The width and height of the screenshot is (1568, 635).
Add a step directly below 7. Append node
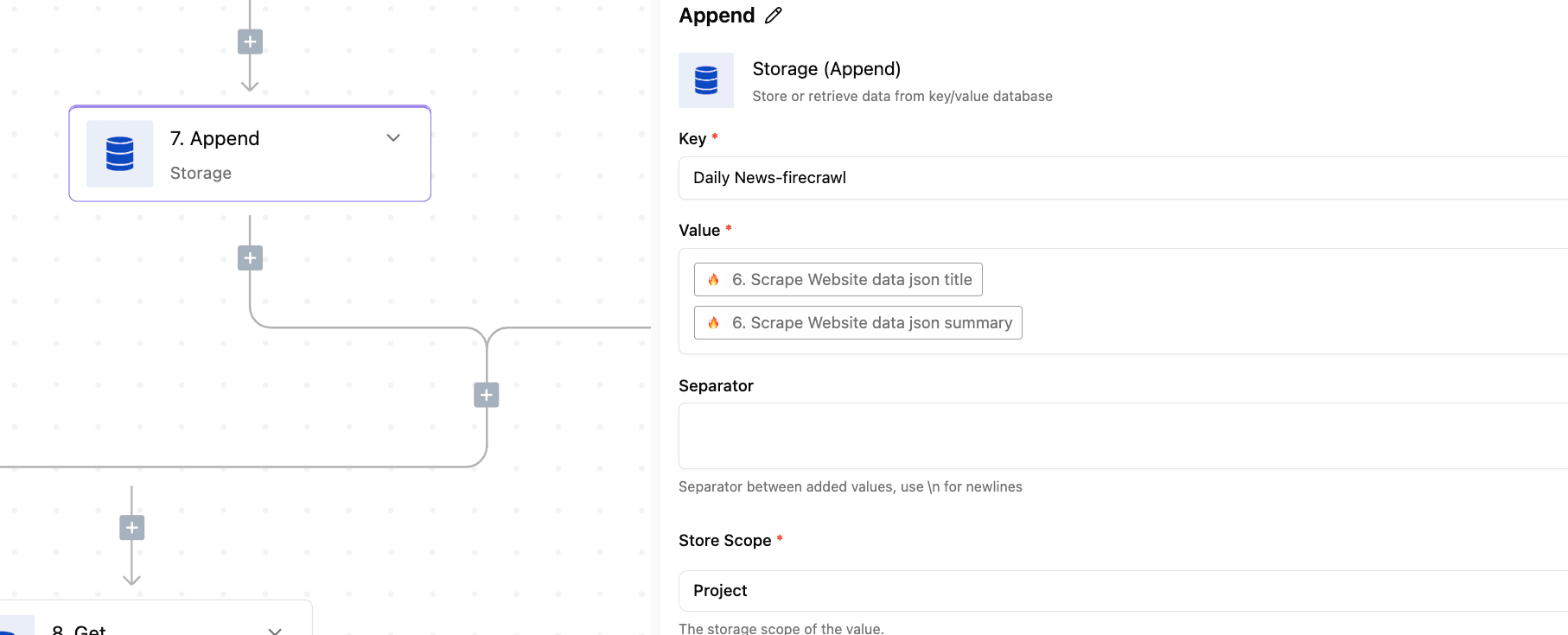pyautogui.click(x=250, y=257)
